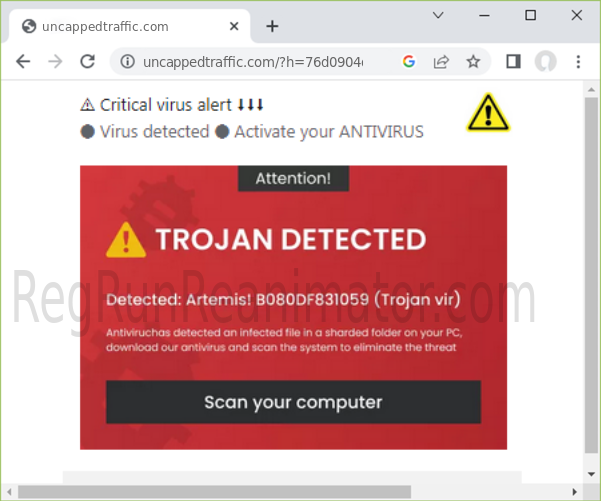Click the yellow warning triangle image
Image resolution: width=601 pixels, height=501 pixels.
pyautogui.click(x=488, y=113)
